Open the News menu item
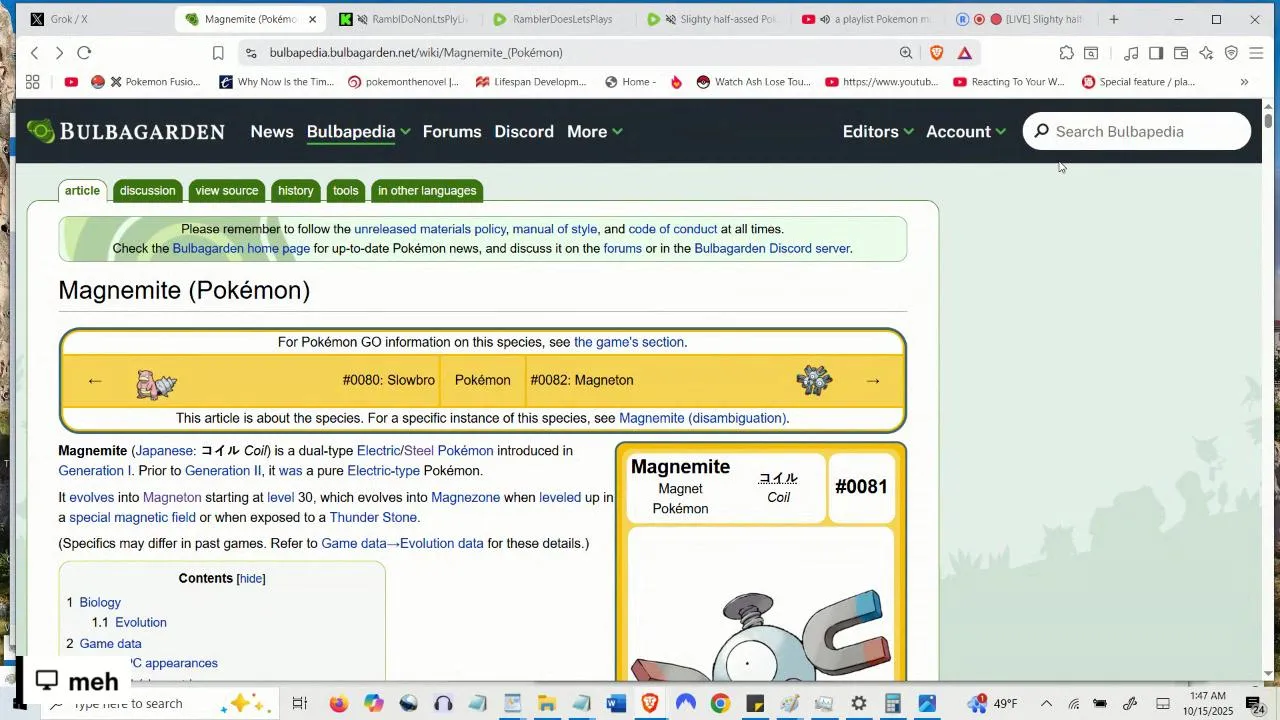The width and height of the screenshot is (1280, 720). (272, 131)
